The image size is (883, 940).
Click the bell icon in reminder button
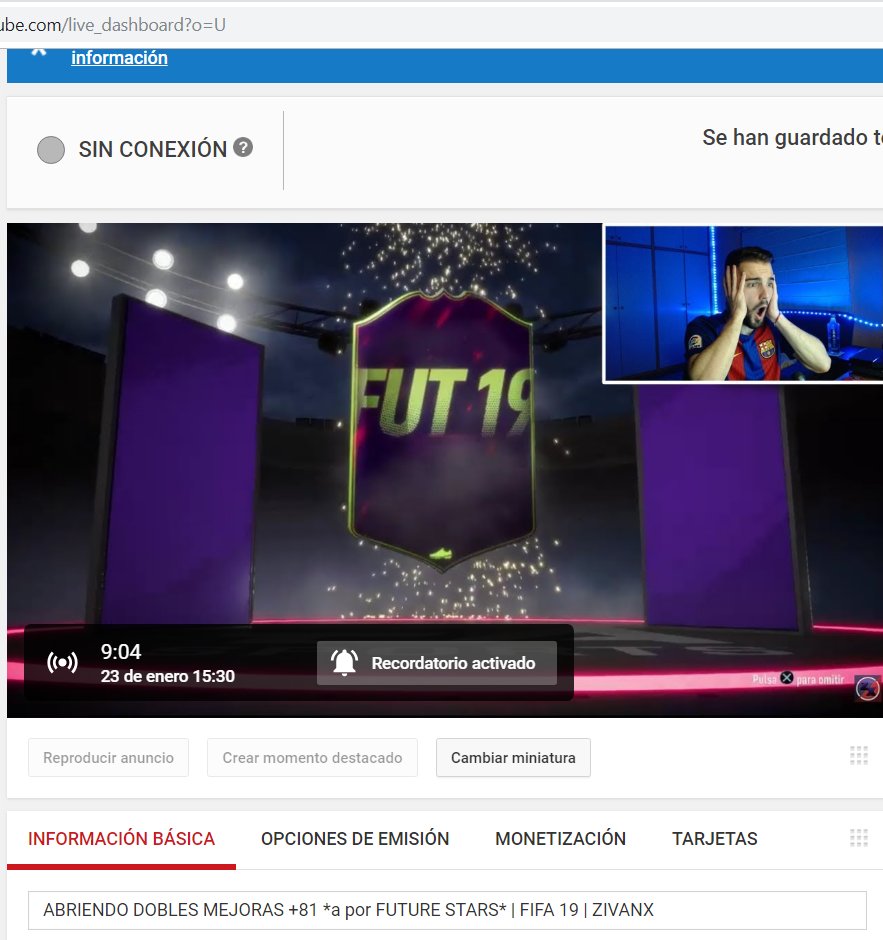pos(345,662)
